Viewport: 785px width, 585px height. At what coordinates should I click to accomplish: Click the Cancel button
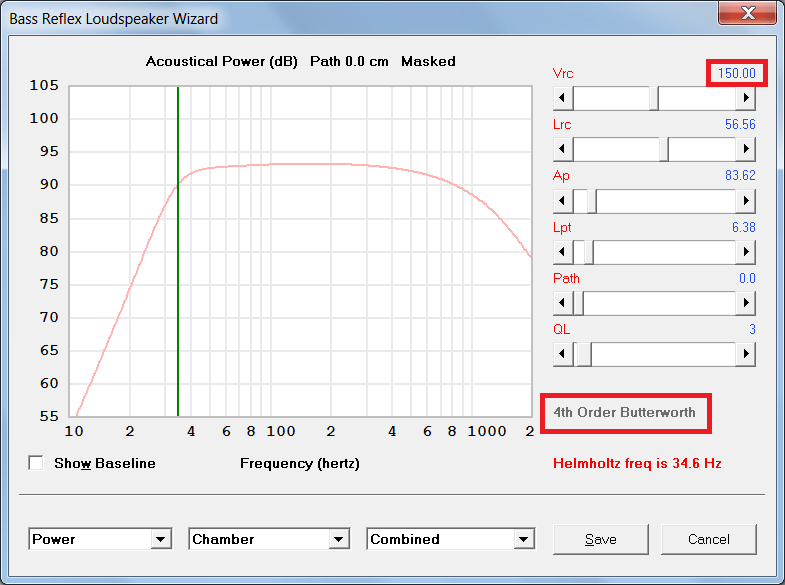pyautogui.click(x=708, y=539)
